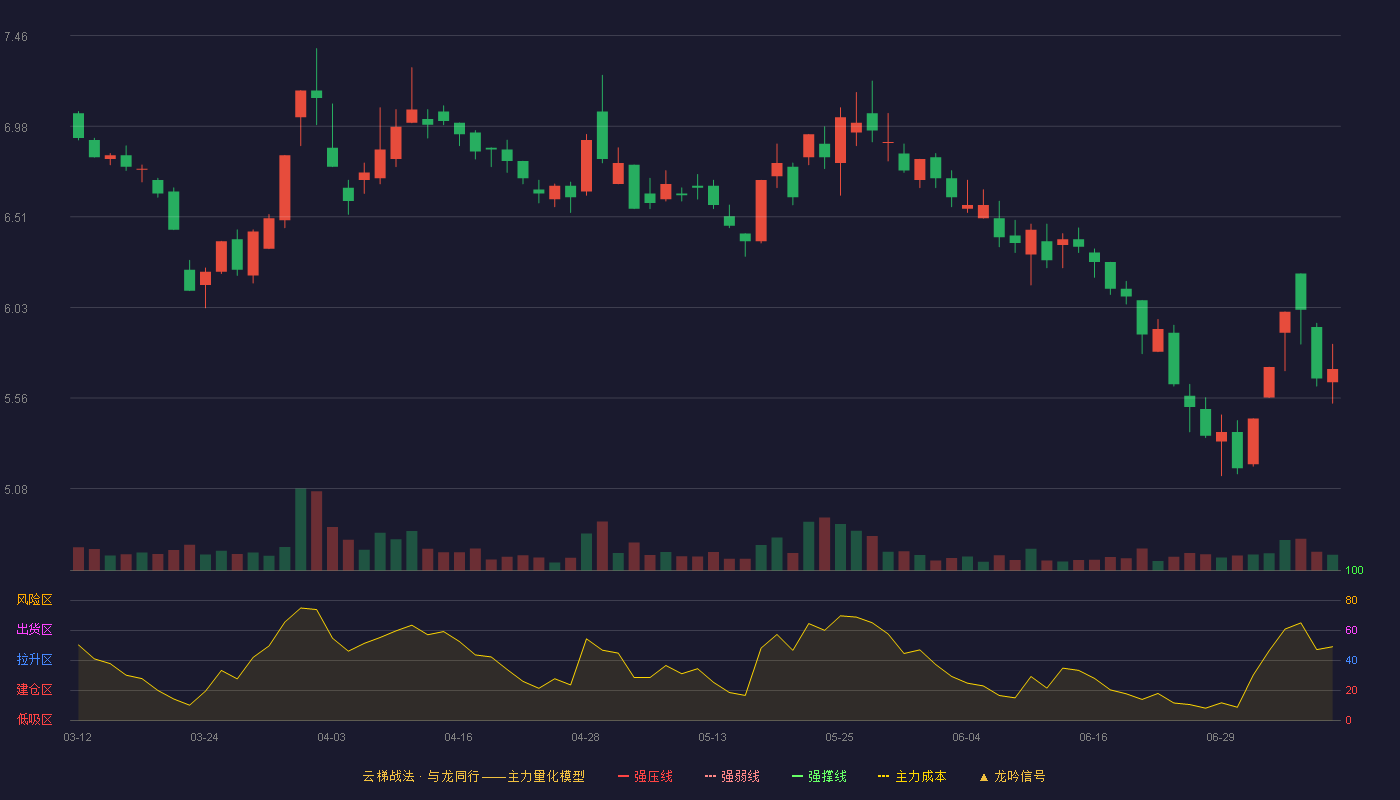This screenshot has width=1400, height=800.
Task: Click the 7.46 price axis label
Action: [x=16, y=37]
